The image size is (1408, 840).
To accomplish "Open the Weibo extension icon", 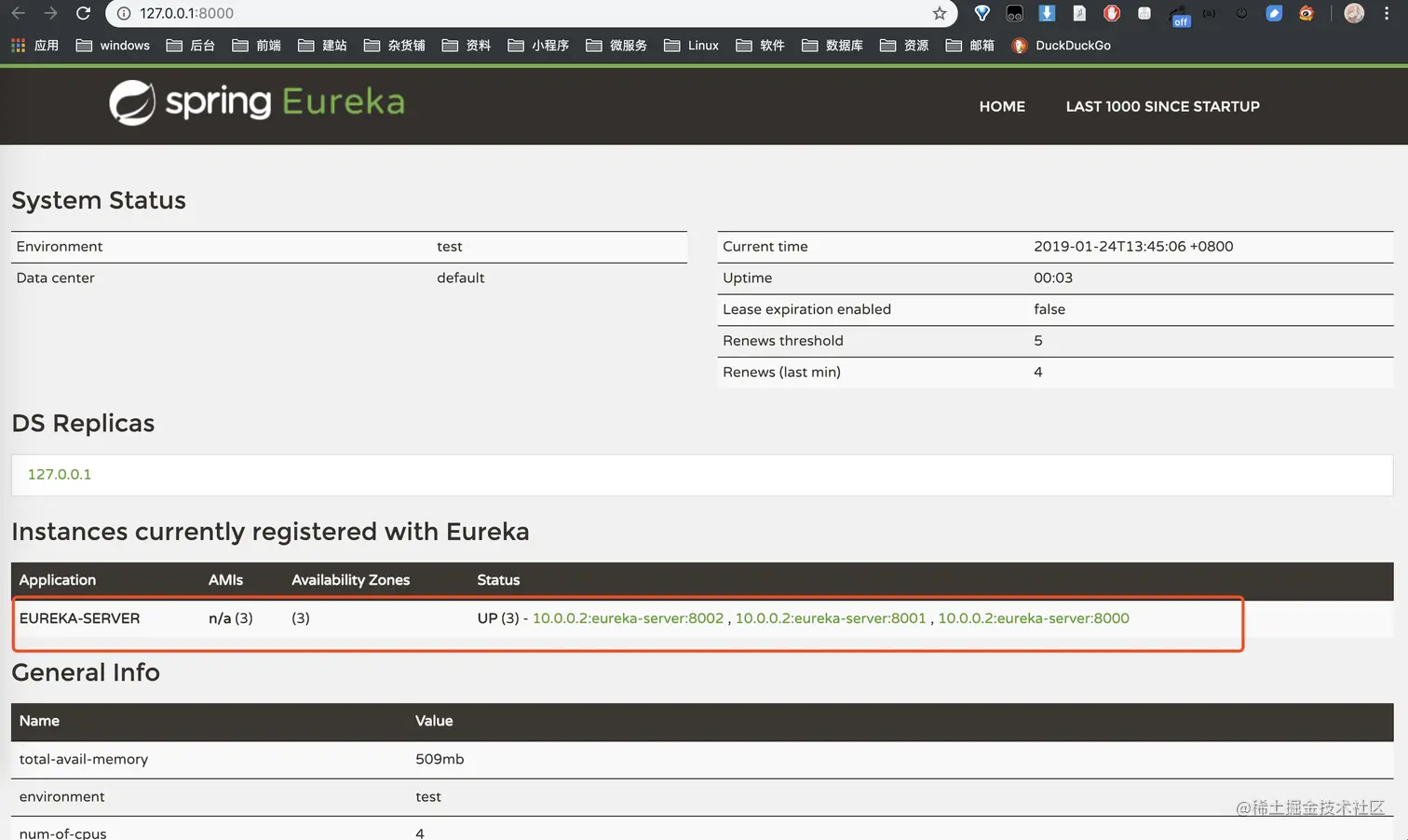I will coord(1306,13).
